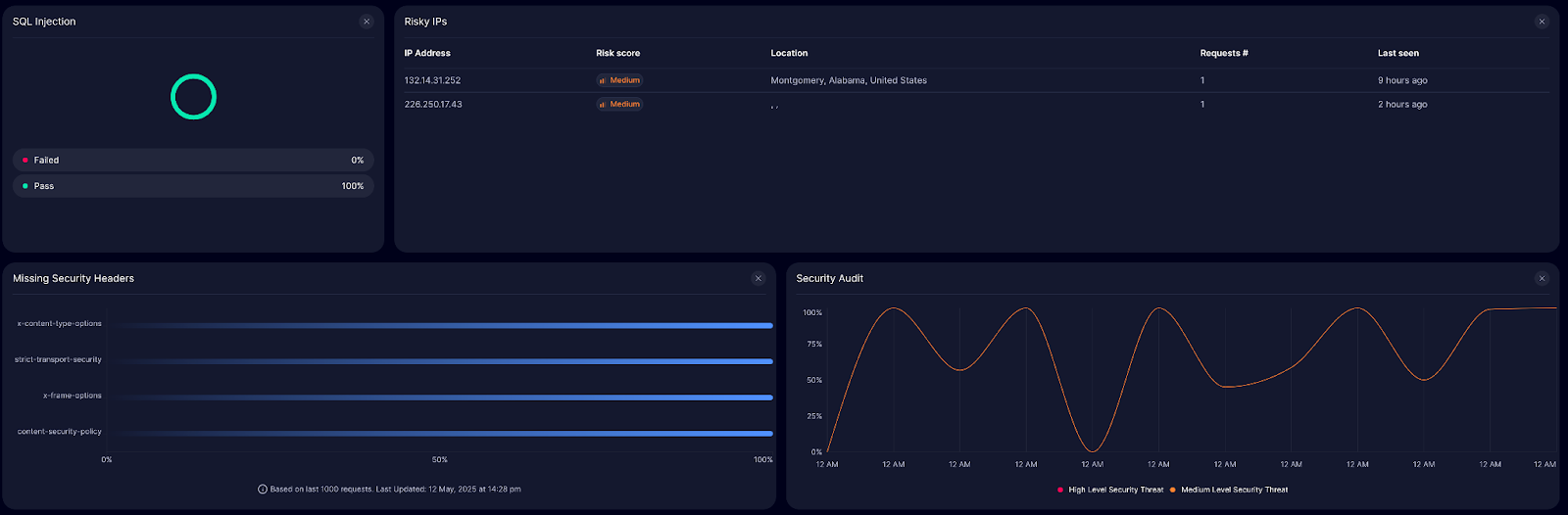Close the Risky IPs panel
Screen dimensions: 1568x515
(1542, 22)
